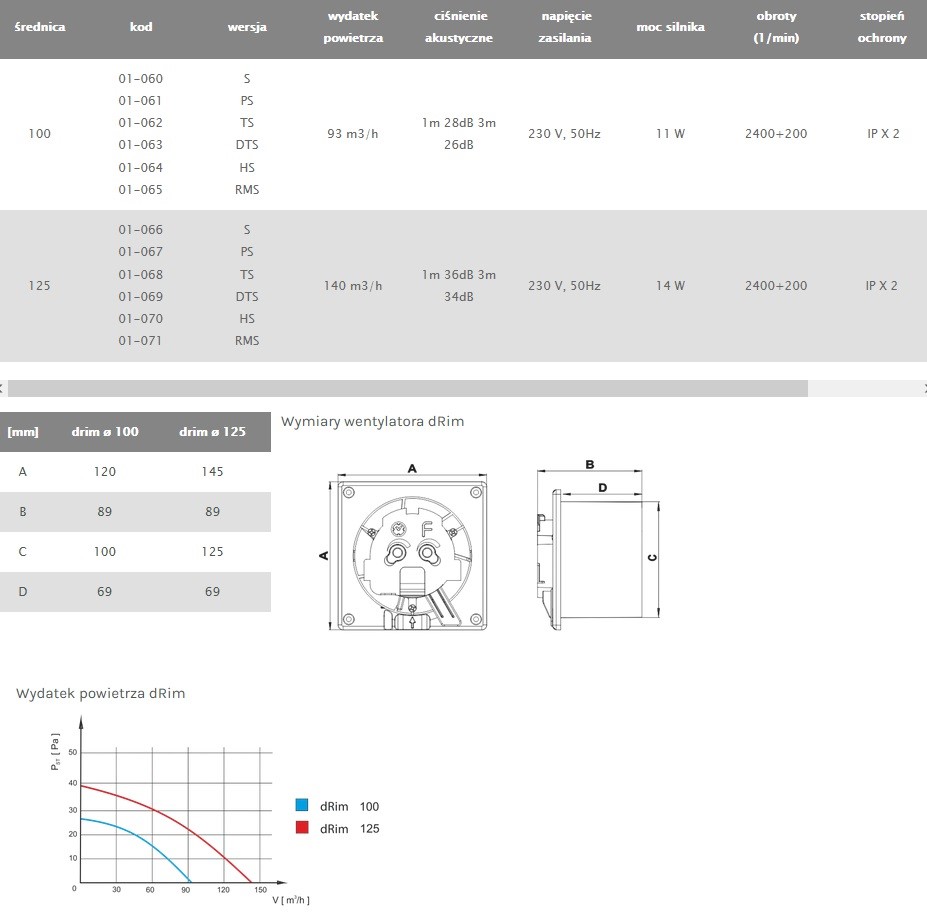Image resolution: width=927 pixels, height=913 pixels.
Task: Select the 'średnica' column header
Action: click(x=40, y=27)
